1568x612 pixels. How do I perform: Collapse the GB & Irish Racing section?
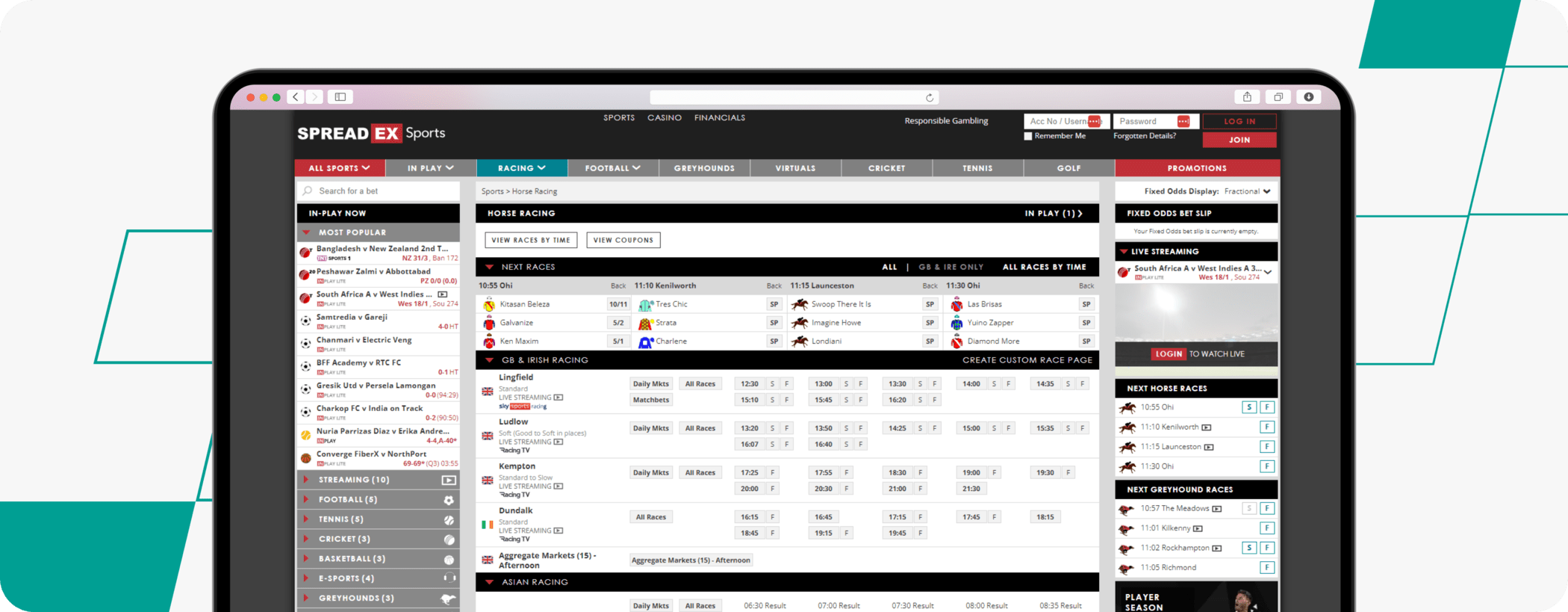pos(489,360)
